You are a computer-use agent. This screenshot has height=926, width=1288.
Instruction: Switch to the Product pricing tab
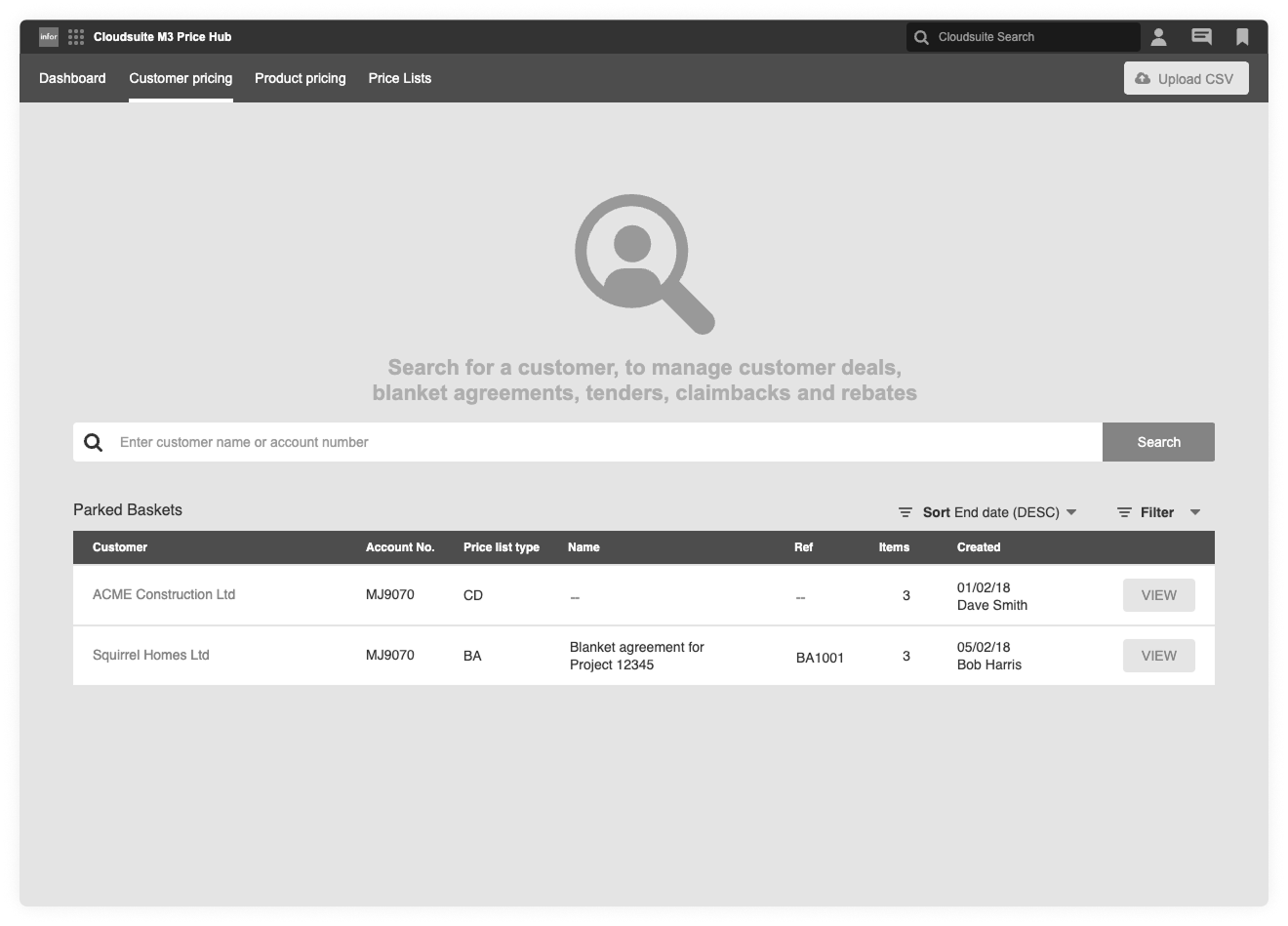(301, 78)
